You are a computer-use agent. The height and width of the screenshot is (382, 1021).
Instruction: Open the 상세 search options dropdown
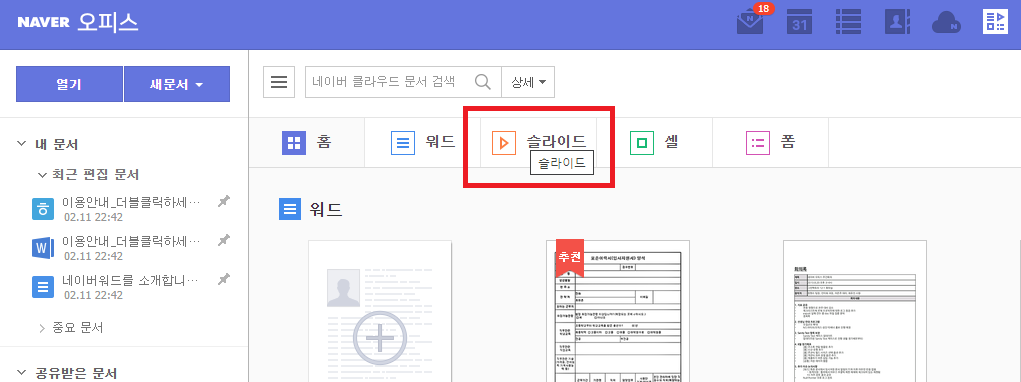coord(528,82)
